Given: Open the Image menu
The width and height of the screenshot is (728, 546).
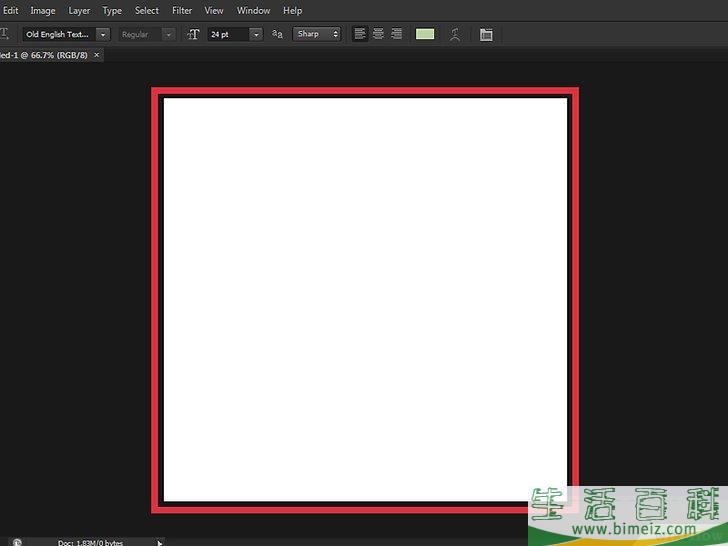Looking at the screenshot, I should pyautogui.click(x=43, y=10).
